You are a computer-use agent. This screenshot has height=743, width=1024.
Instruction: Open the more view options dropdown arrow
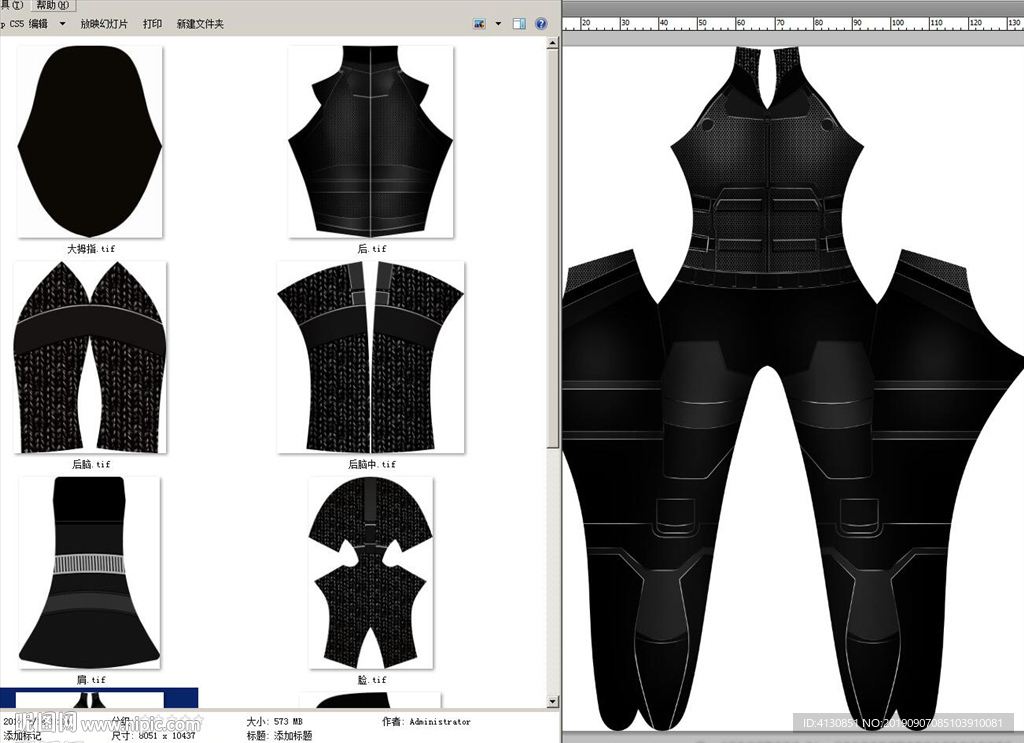click(x=497, y=23)
